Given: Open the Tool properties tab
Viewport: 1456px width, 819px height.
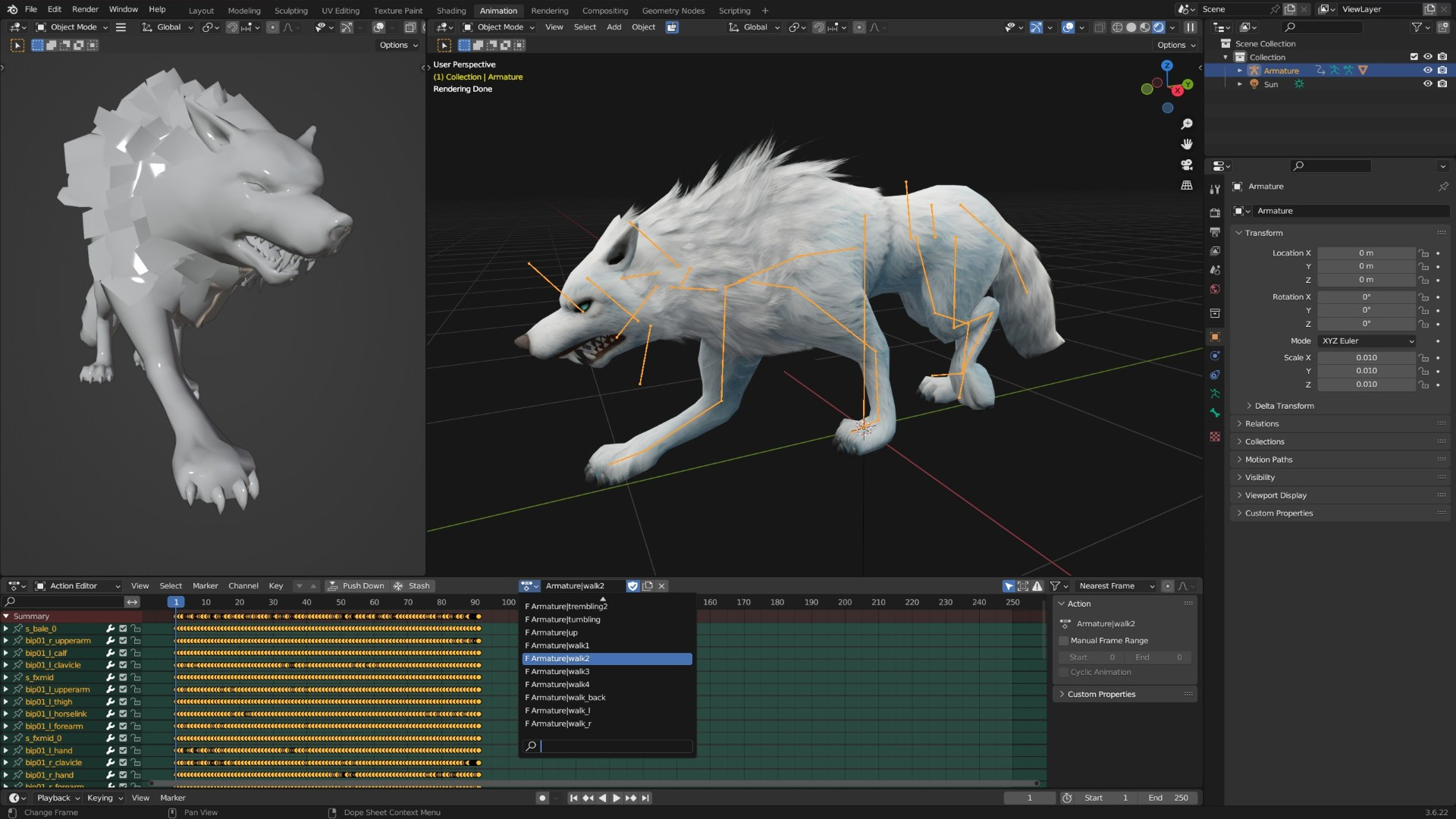Looking at the screenshot, I should (x=1215, y=189).
